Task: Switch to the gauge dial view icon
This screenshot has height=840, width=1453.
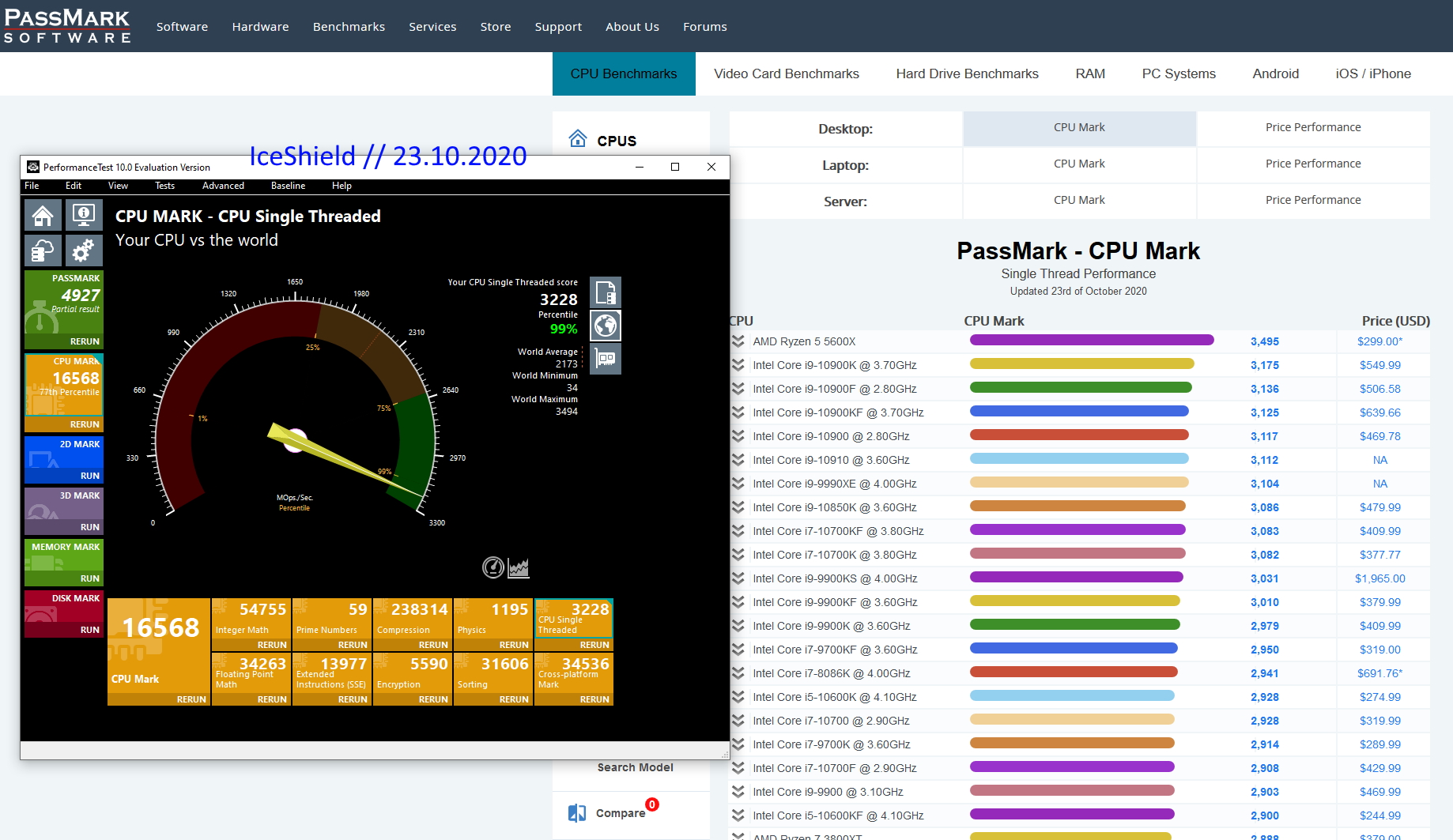Action: coord(493,567)
